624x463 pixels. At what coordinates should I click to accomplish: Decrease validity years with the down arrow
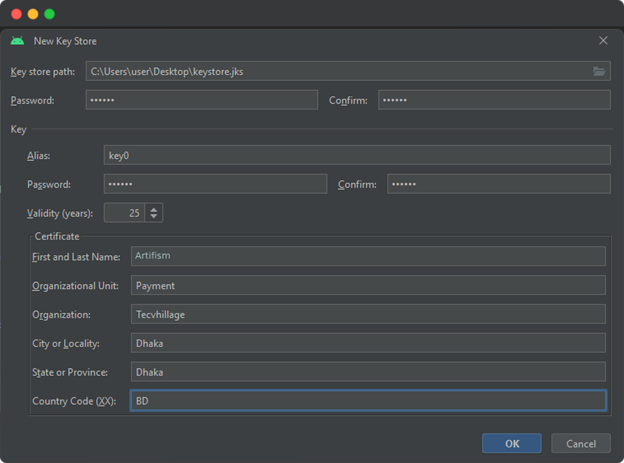[153, 217]
